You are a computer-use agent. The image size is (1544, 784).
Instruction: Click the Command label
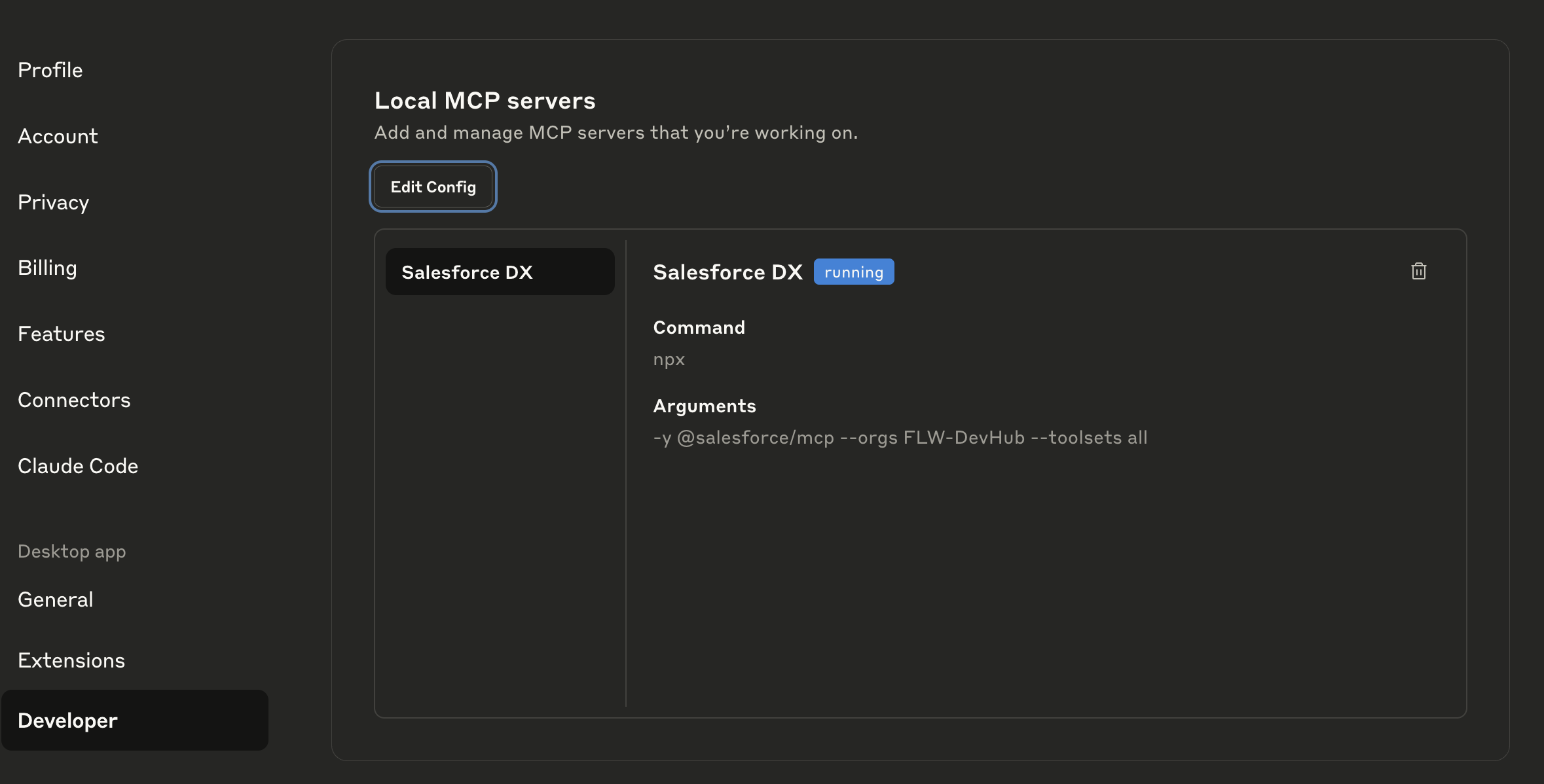pyautogui.click(x=699, y=327)
